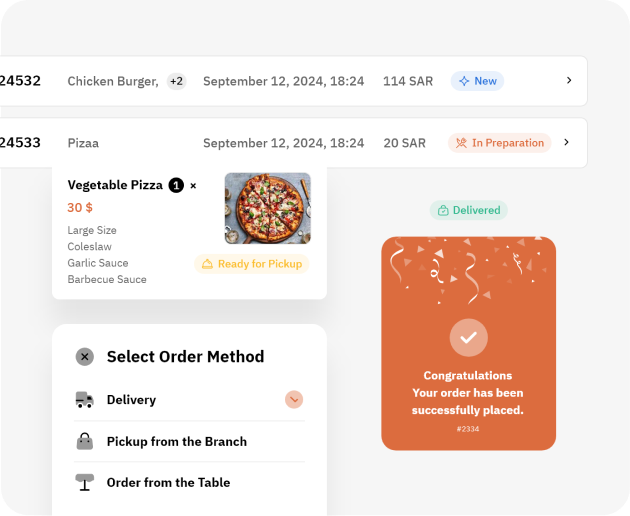This screenshot has height=516, width=630.
Task: Click the pickup bag icon
Action: tap(85, 441)
